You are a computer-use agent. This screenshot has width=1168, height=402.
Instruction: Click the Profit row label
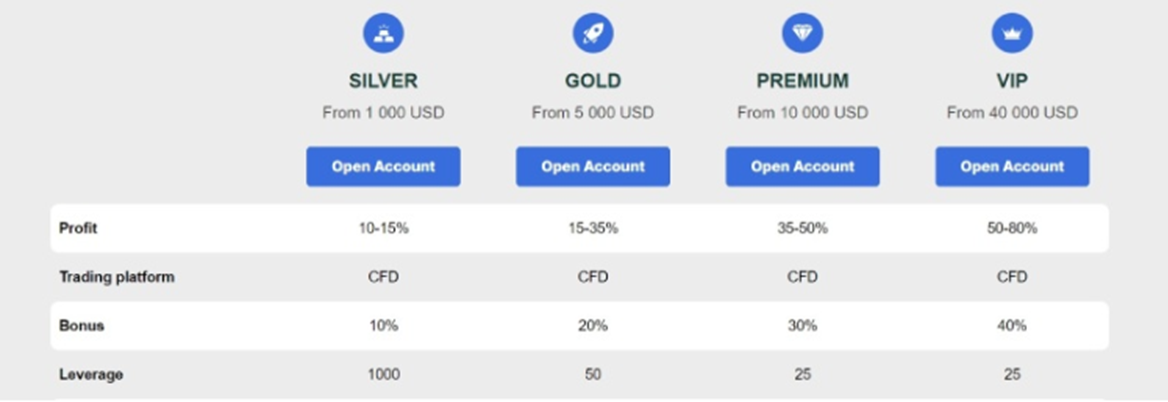tap(78, 228)
